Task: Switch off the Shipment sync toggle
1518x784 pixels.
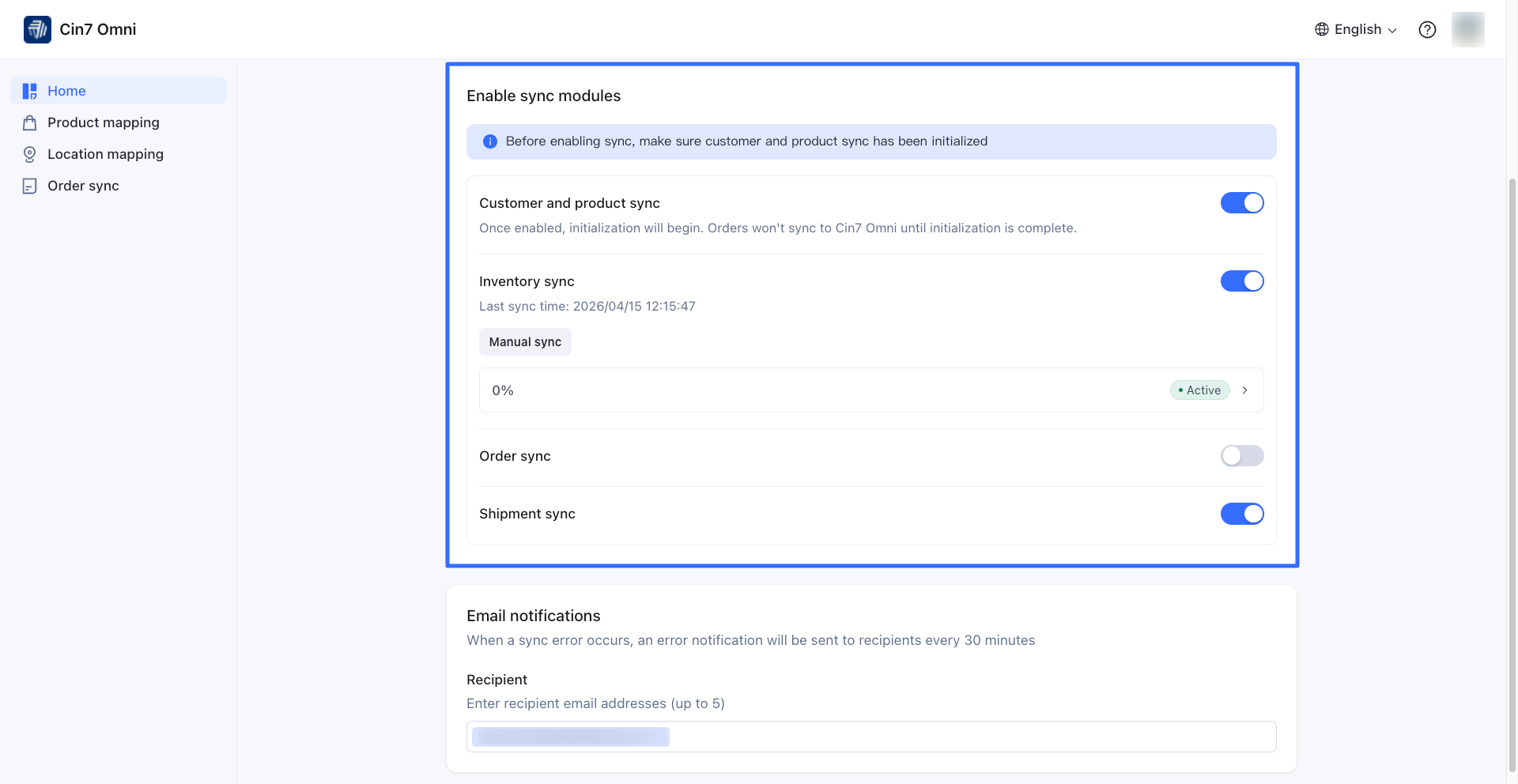Action: tap(1241, 514)
